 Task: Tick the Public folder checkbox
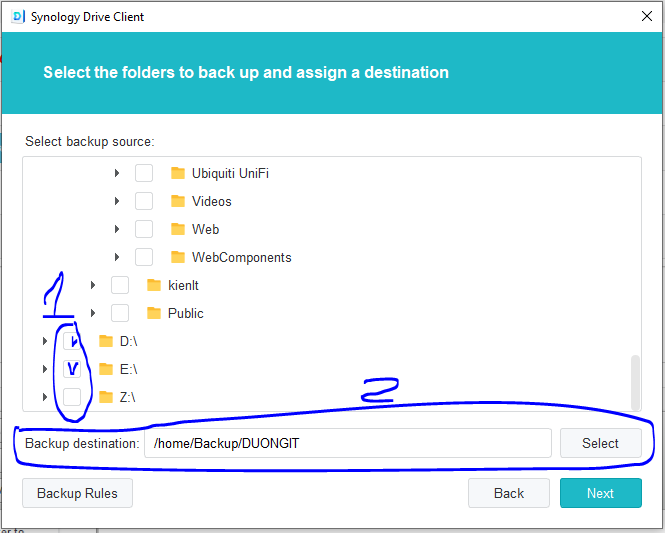tap(120, 313)
